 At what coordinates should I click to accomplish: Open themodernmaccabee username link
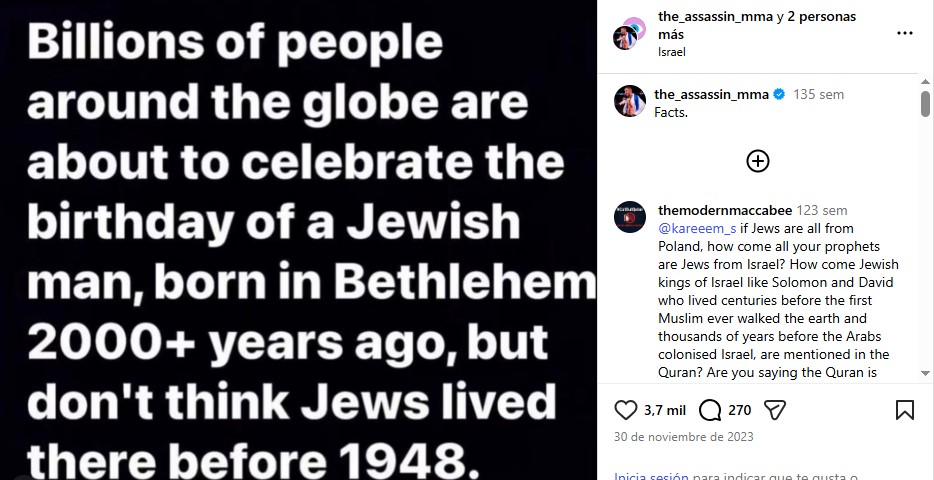coord(725,210)
